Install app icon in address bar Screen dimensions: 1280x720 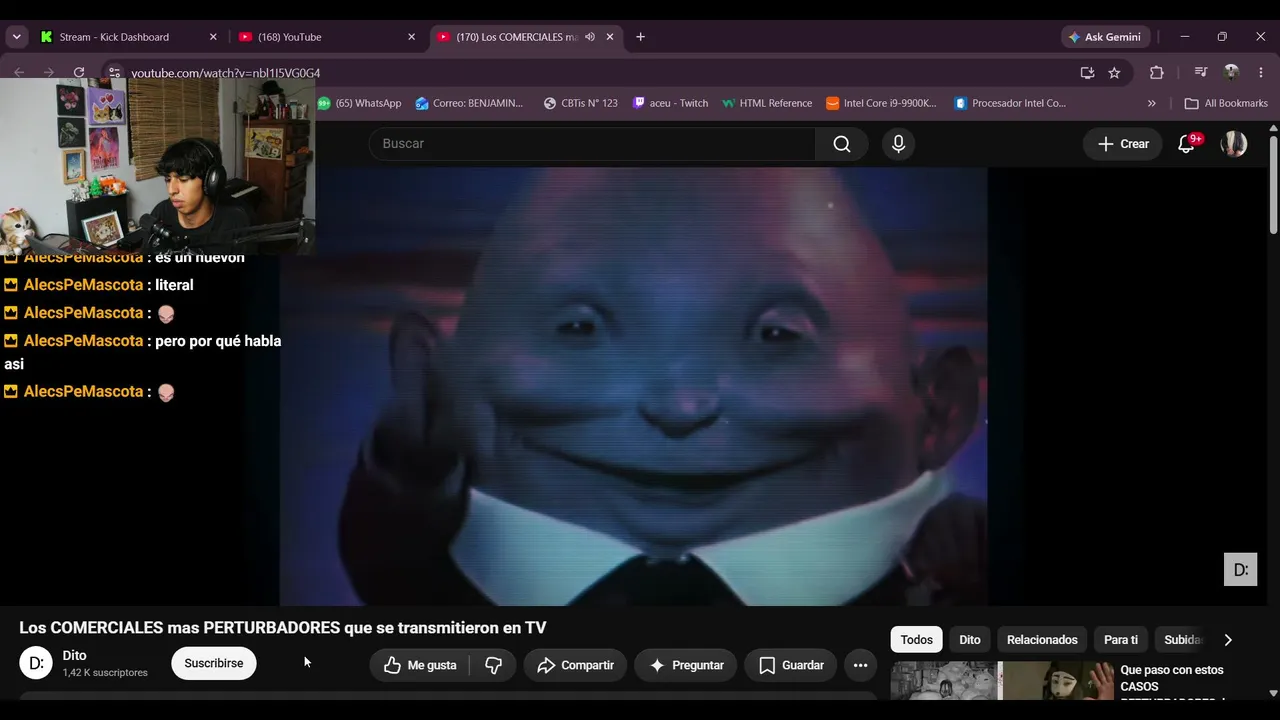[1087, 73]
